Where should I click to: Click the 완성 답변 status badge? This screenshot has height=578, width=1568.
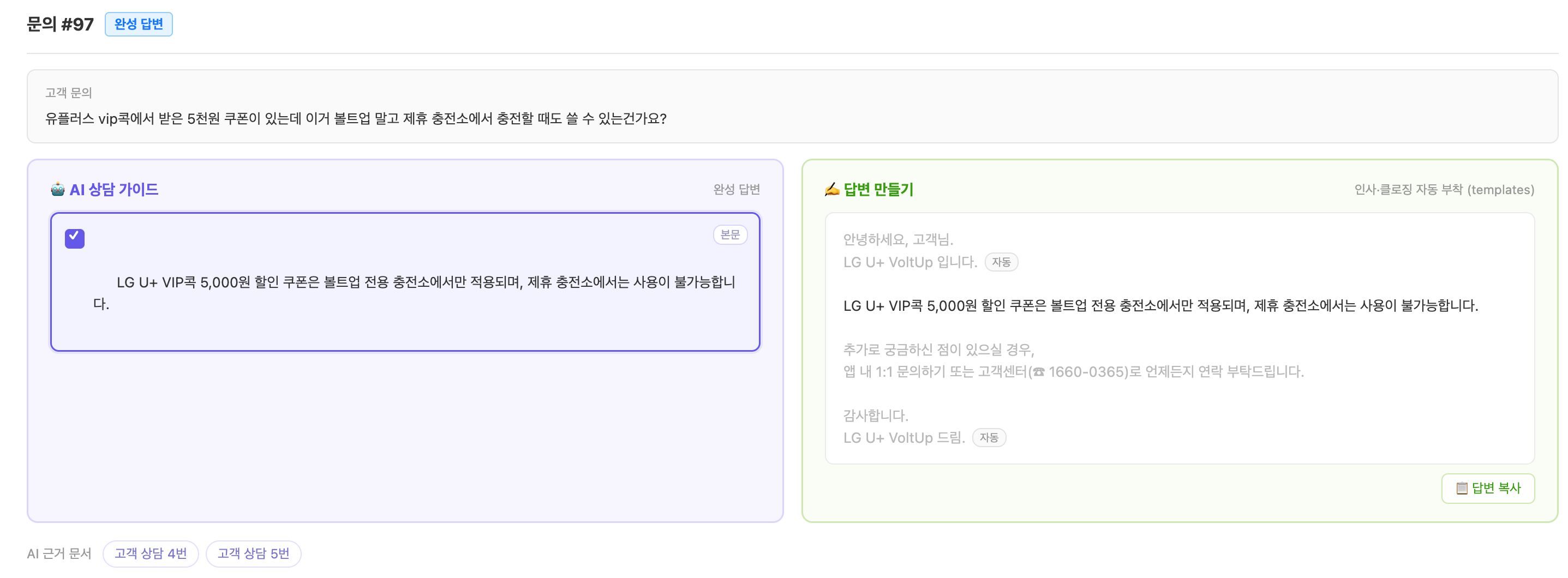[139, 24]
